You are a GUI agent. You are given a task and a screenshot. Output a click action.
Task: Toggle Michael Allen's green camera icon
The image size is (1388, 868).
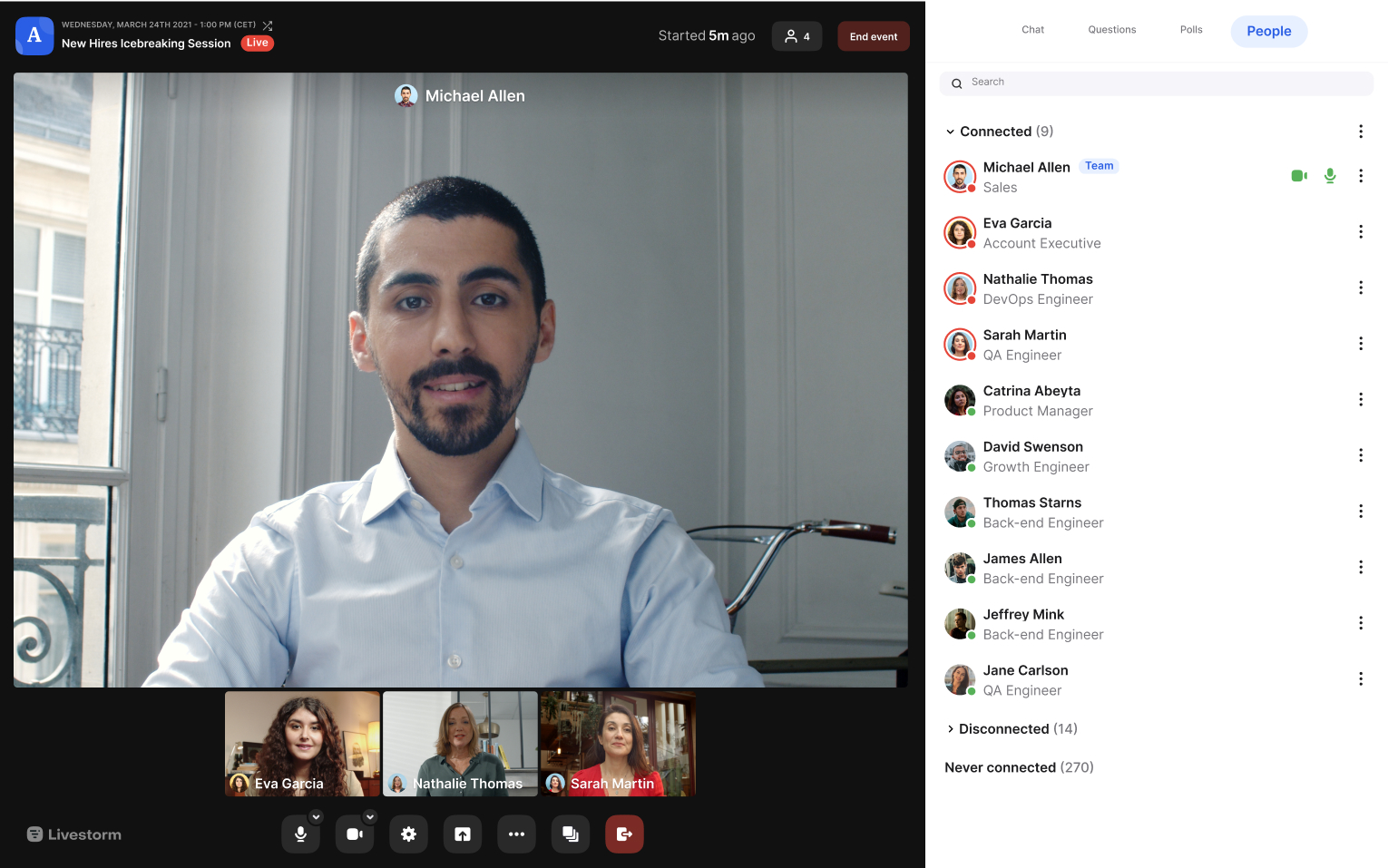1299,176
